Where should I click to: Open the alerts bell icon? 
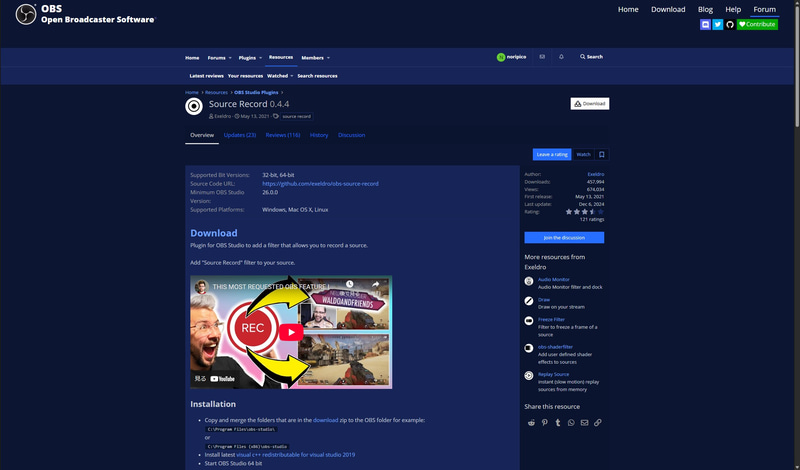[x=561, y=57]
